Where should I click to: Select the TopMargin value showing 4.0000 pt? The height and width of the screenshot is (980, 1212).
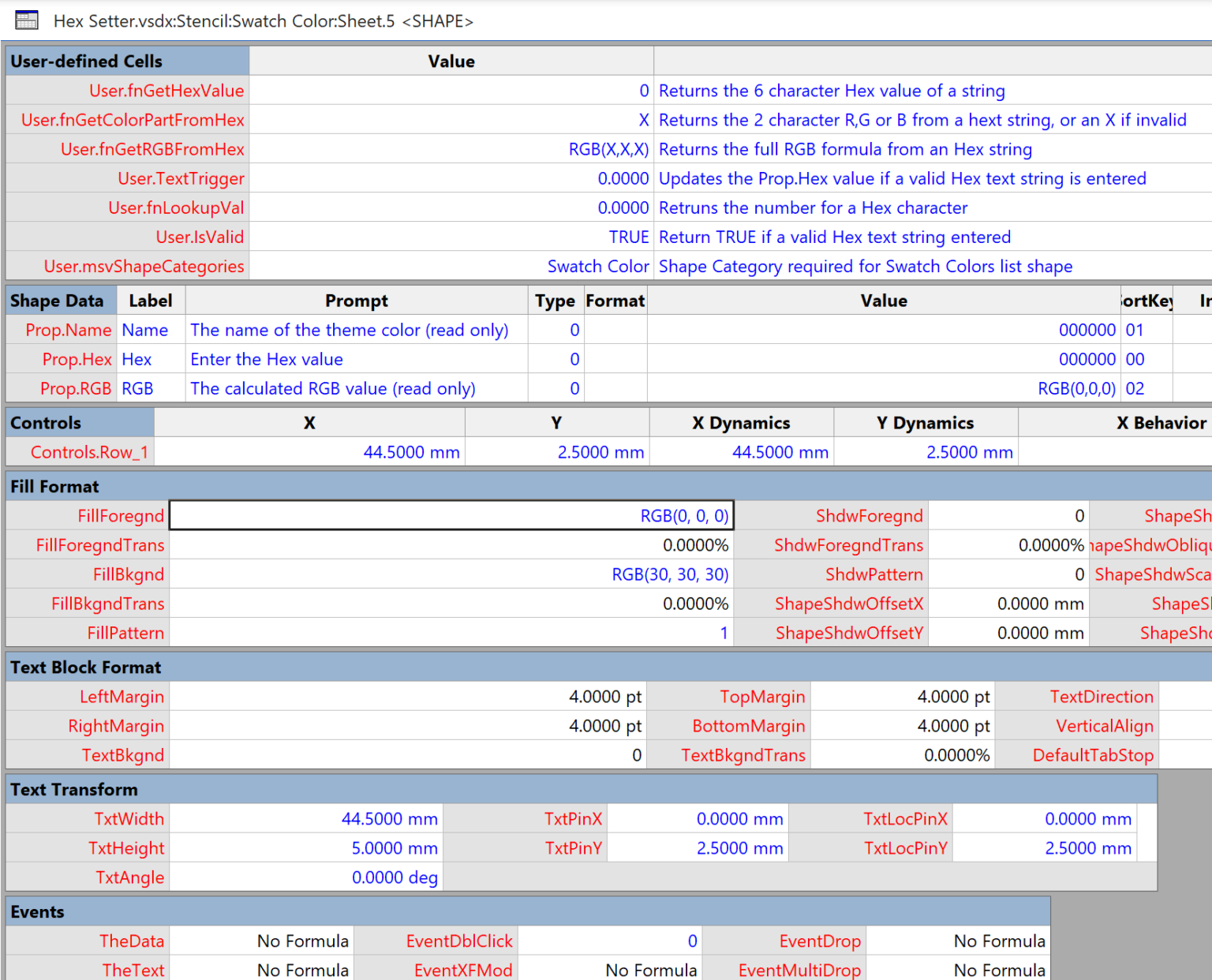pos(903,696)
